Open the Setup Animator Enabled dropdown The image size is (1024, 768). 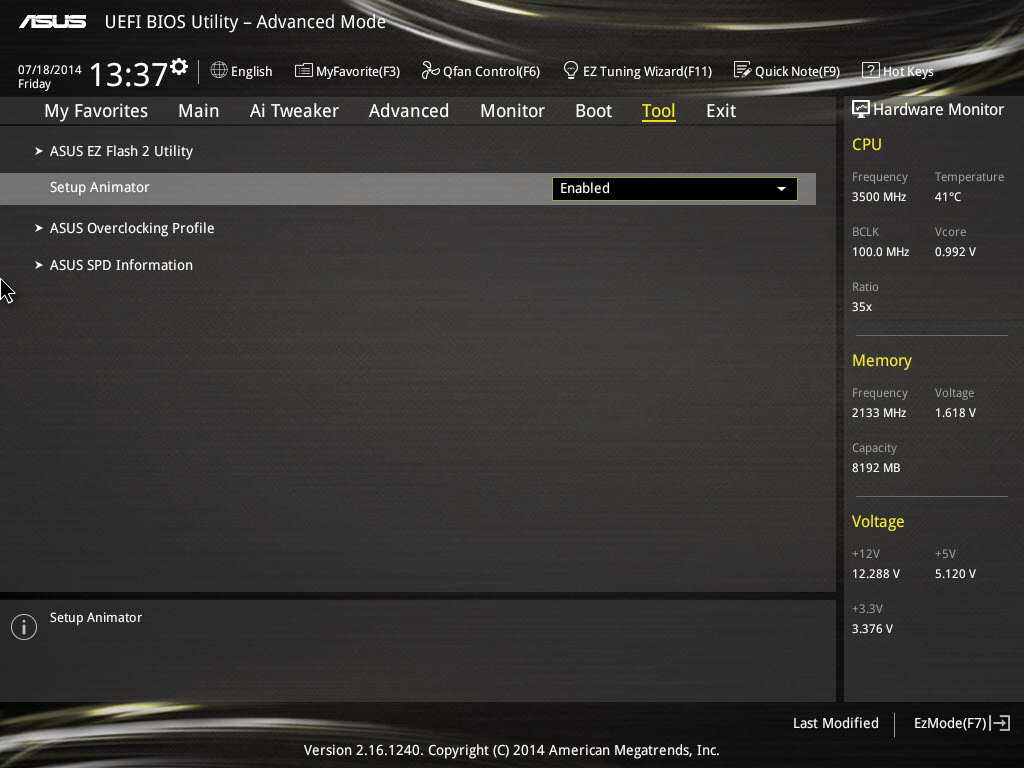pyautogui.click(x=675, y=189)
